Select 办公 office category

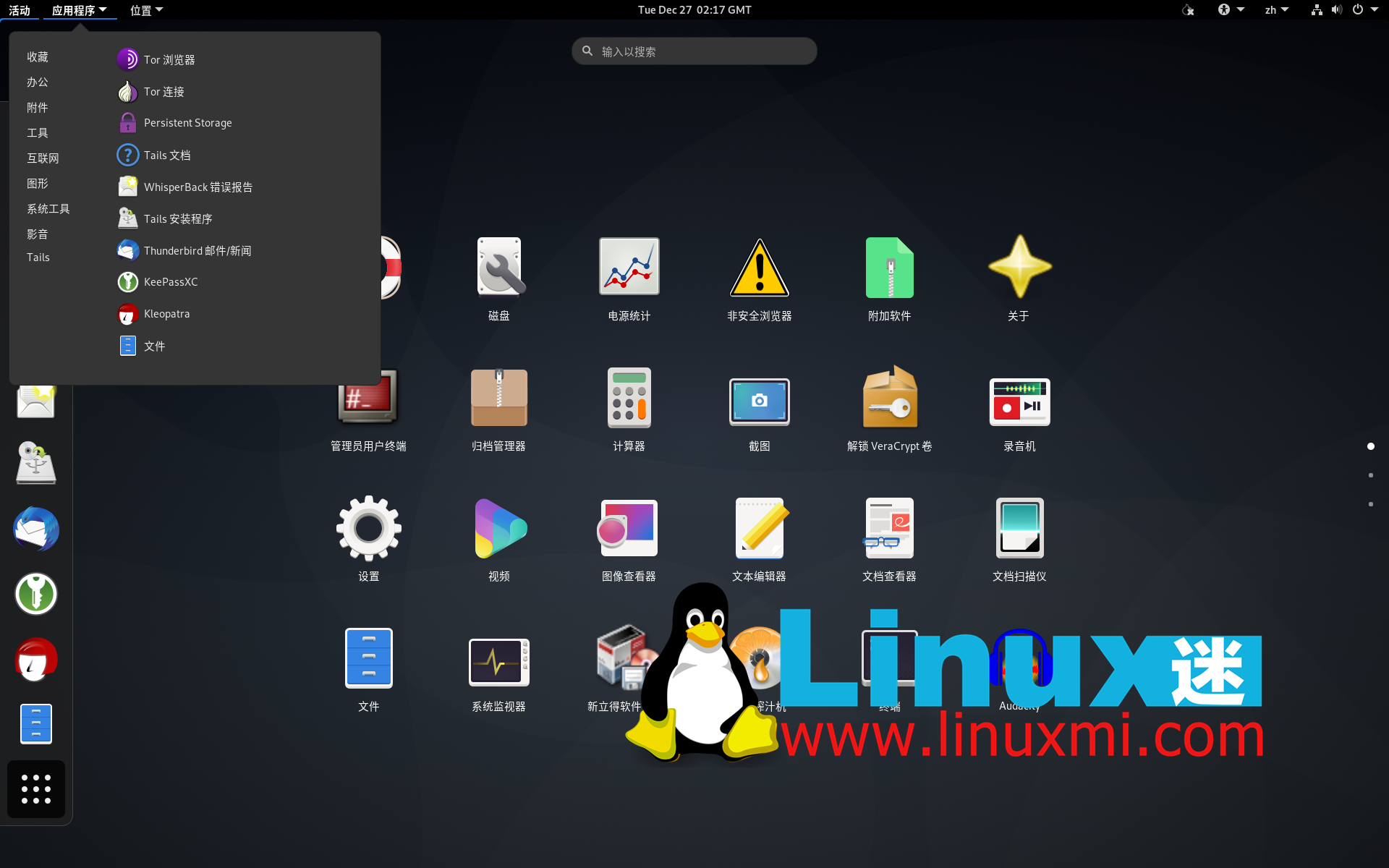click(38, 82)
